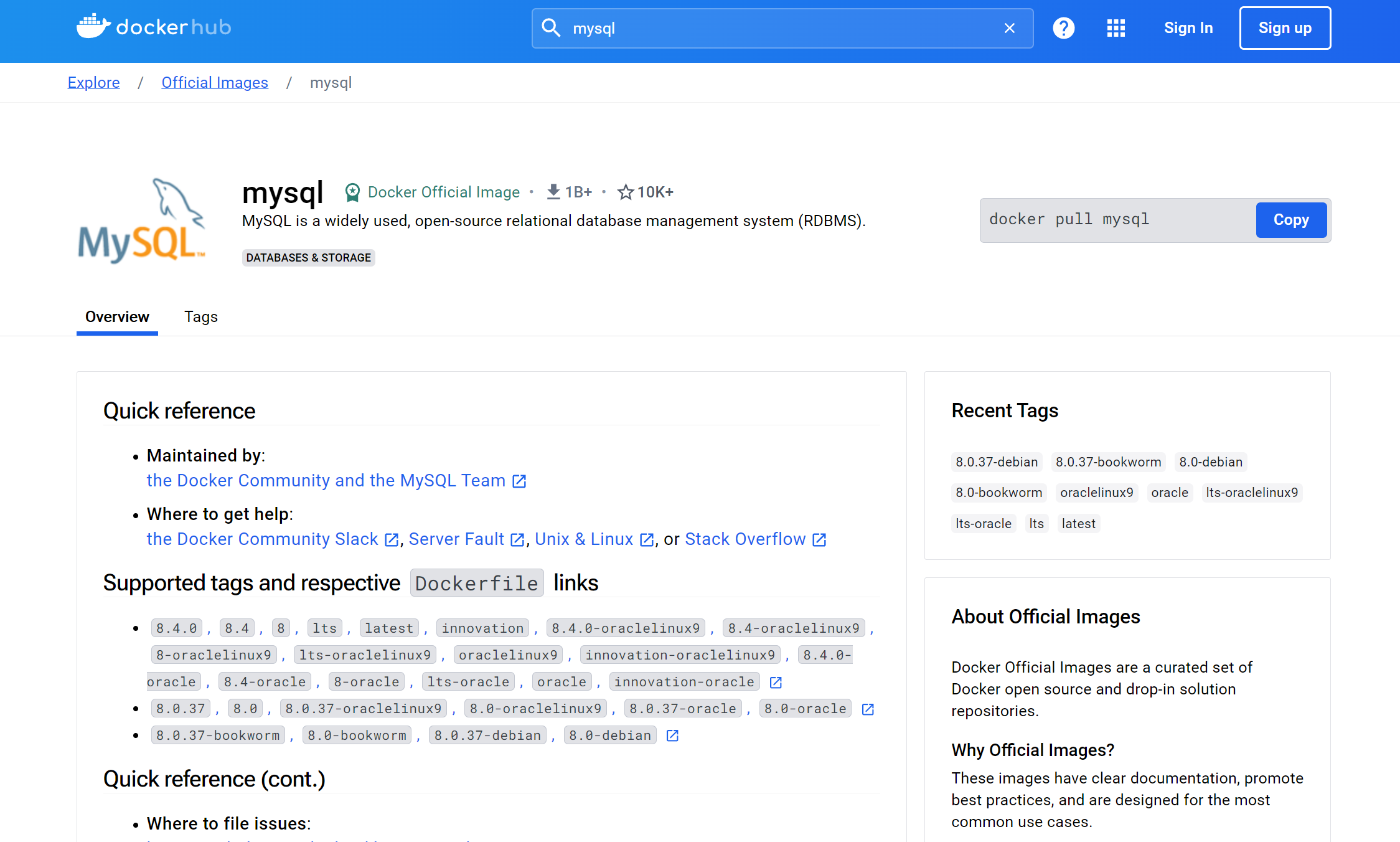Viewport: 1400px width, 842px height.
Task: Open external link icon after MySQL Team
Action: pyautogui.click(x=519, y=481)
